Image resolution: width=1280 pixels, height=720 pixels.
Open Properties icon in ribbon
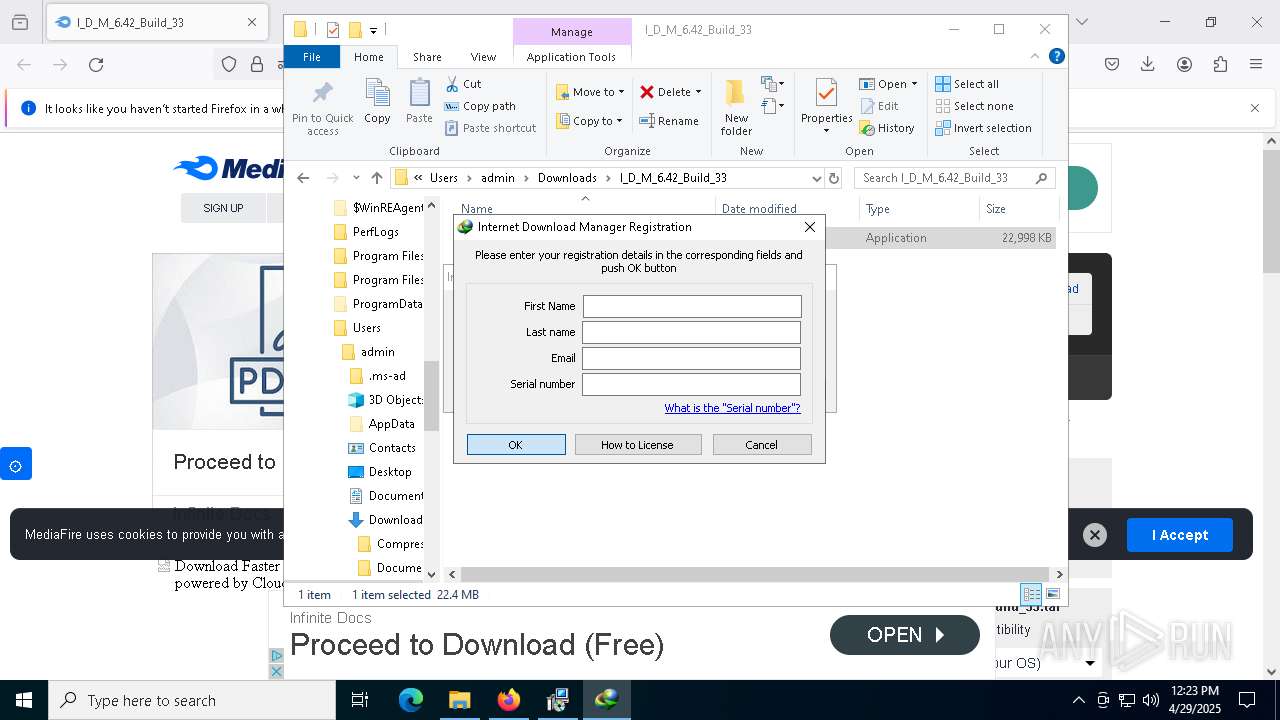tap(826, 107)
